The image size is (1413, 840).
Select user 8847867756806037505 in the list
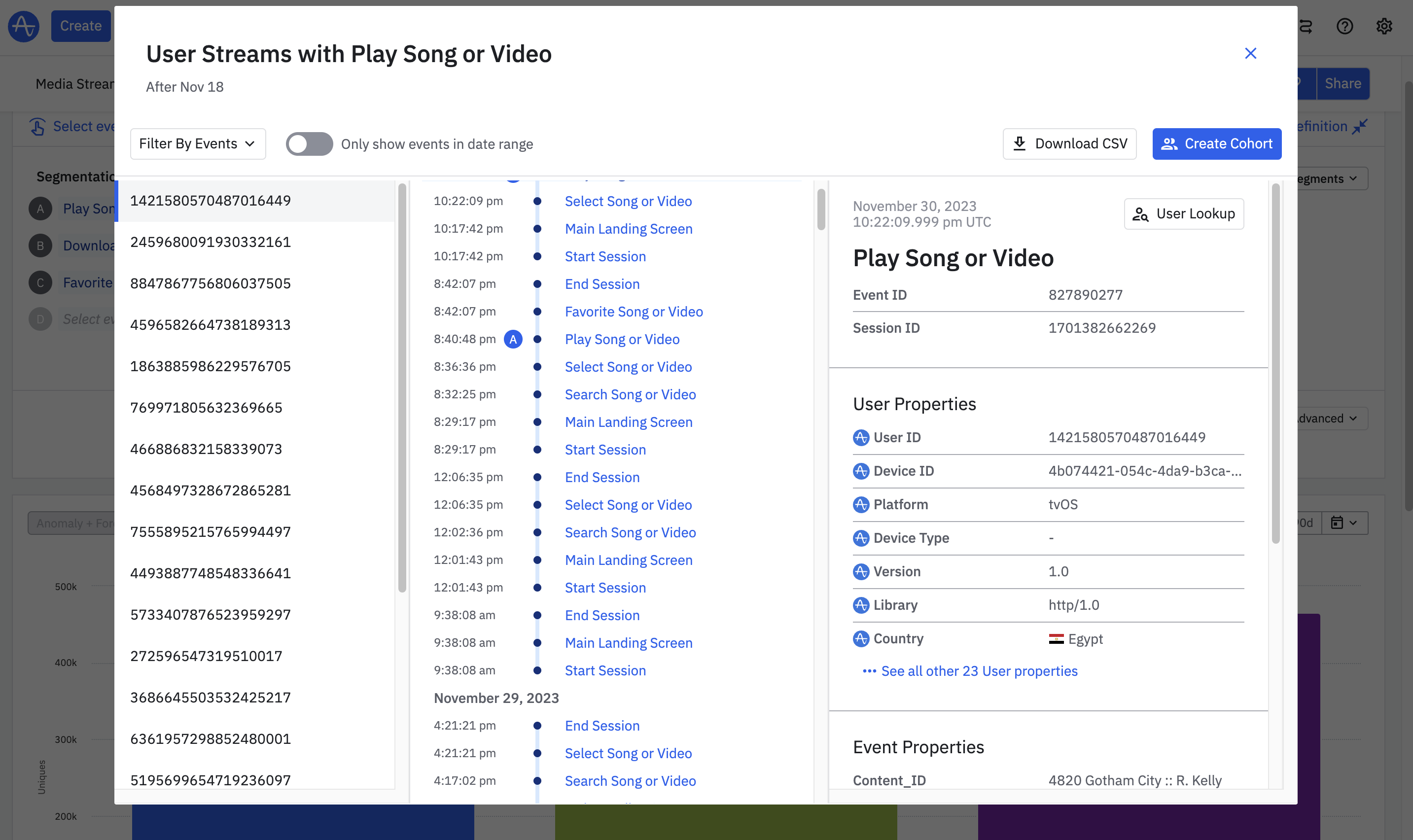click(210, 283)
